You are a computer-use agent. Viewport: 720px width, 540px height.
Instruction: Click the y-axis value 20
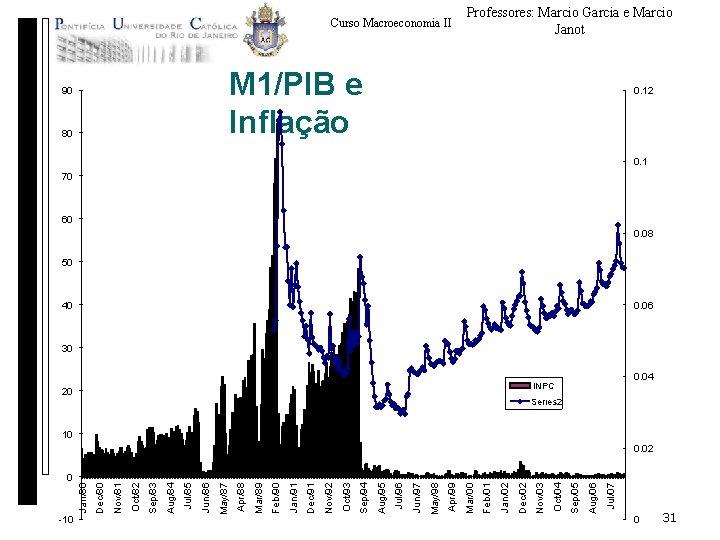click(67, 392)
